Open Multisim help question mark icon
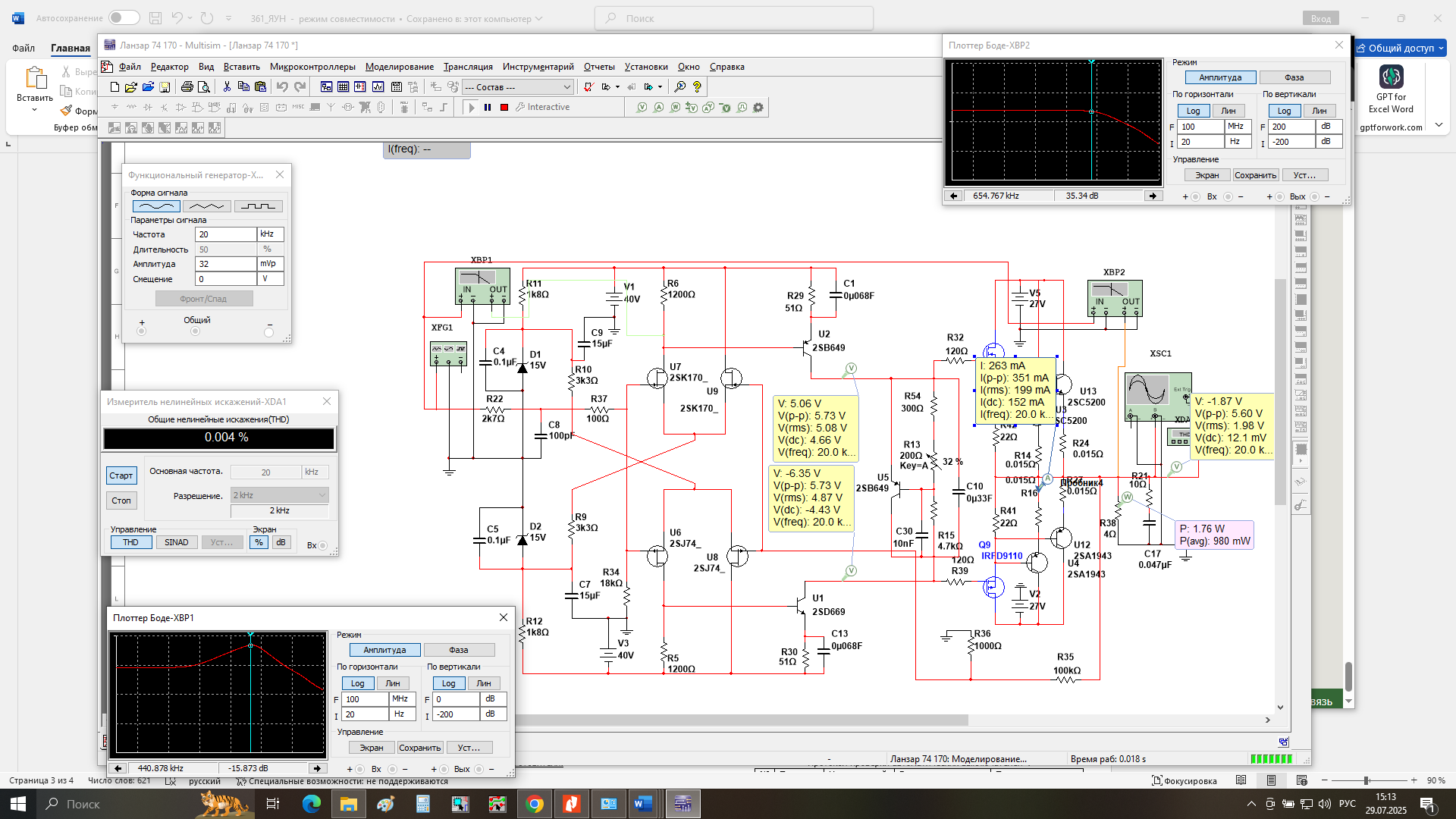The image size is (1456, 819). tap(697, 87)
